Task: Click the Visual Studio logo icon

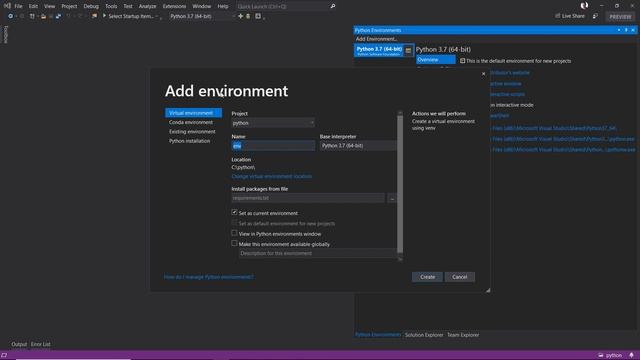Action: tap(7, 6)
